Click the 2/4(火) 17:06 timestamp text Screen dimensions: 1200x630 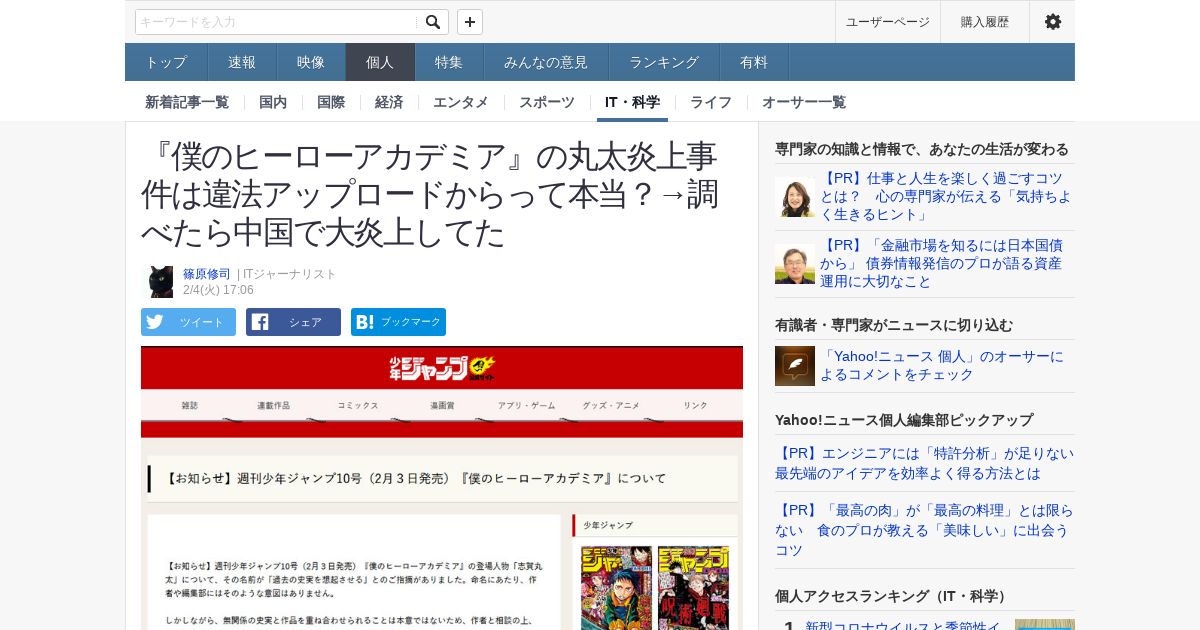coord(218,290)
